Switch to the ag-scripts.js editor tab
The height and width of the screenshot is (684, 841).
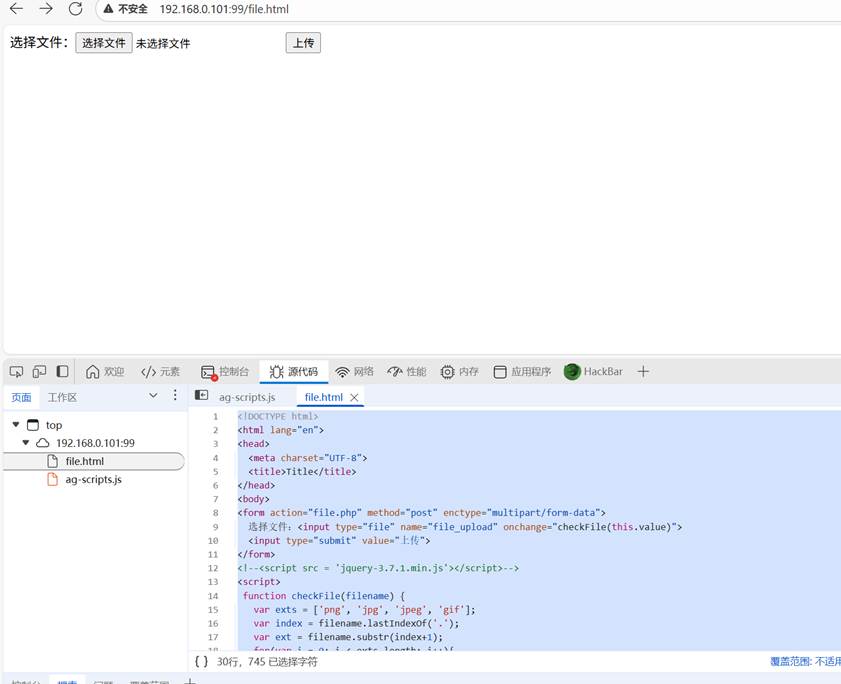point(247,397)
